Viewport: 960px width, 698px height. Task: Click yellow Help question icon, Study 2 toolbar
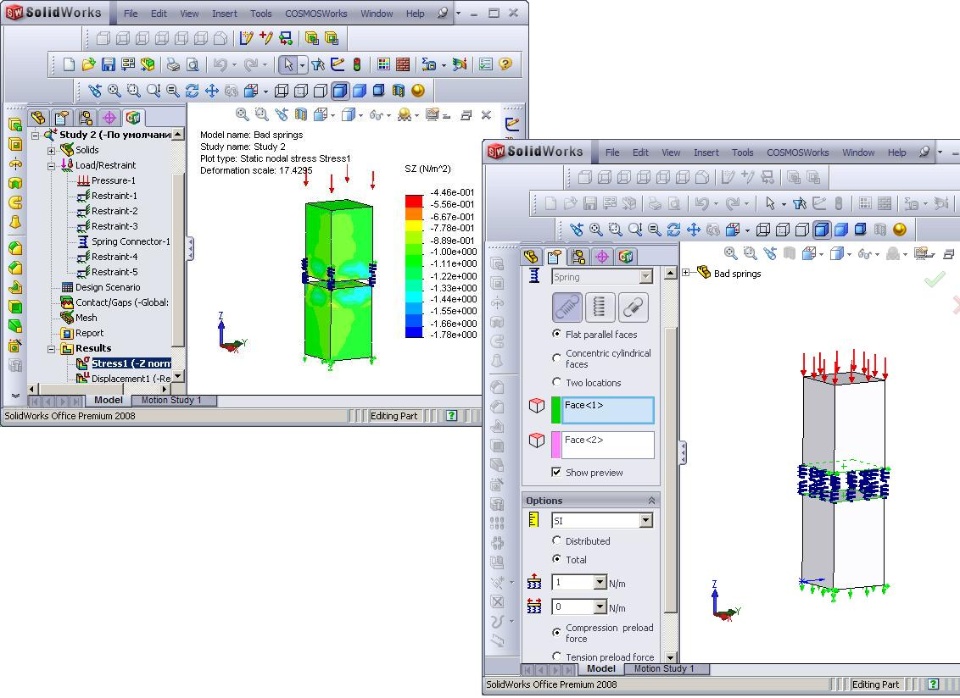[505, 64]
